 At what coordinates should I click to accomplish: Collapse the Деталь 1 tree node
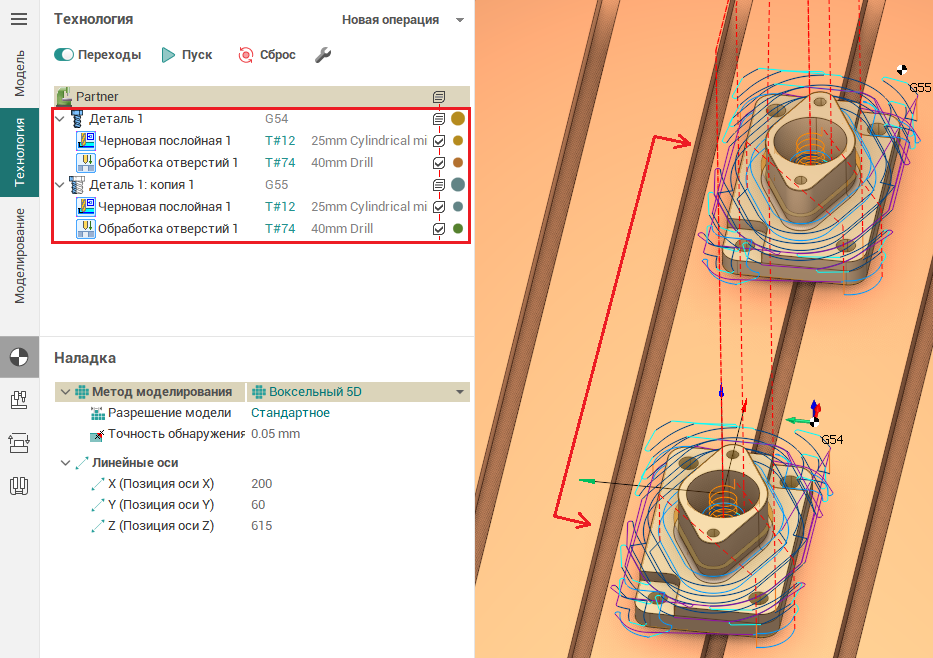59,119
